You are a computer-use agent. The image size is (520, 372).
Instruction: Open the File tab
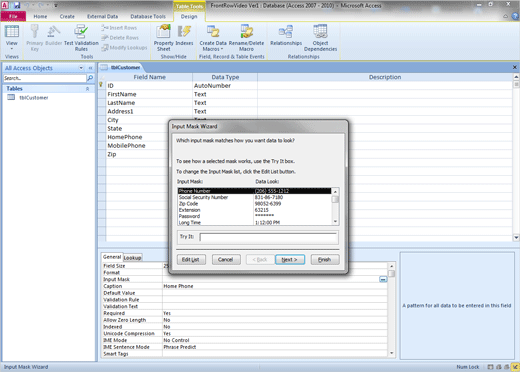coord(13,16)
